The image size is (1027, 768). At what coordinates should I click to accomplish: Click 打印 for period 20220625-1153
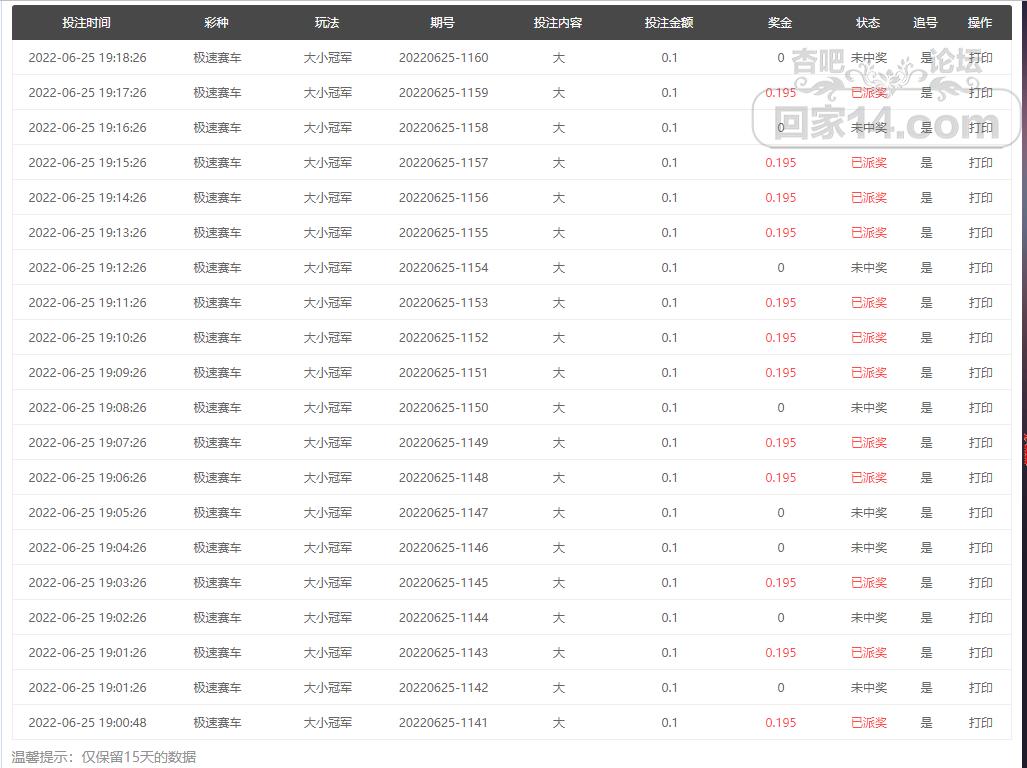tap(980, 302)
